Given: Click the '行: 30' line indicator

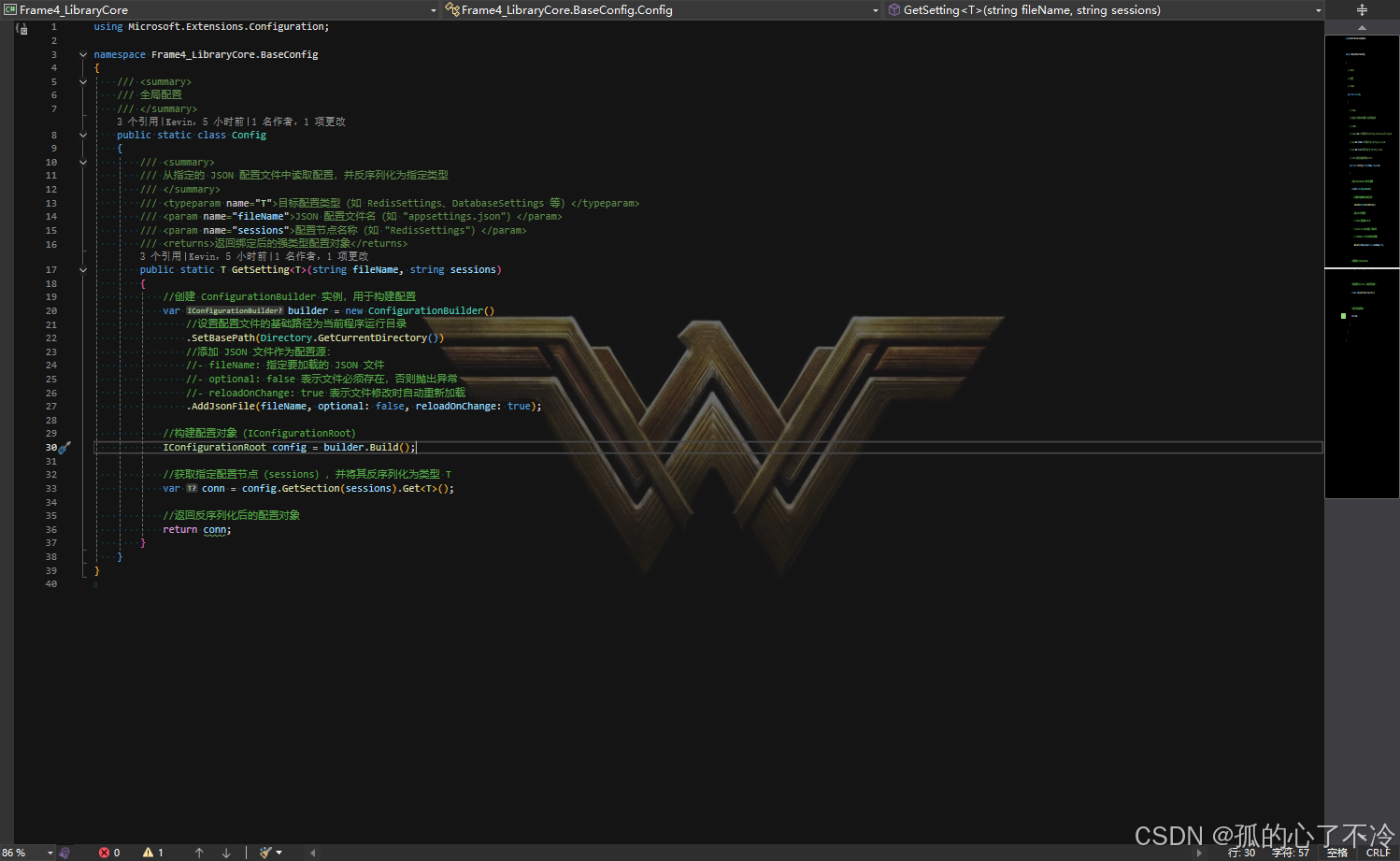Looking at the screenshot, I should point(1241,853).
